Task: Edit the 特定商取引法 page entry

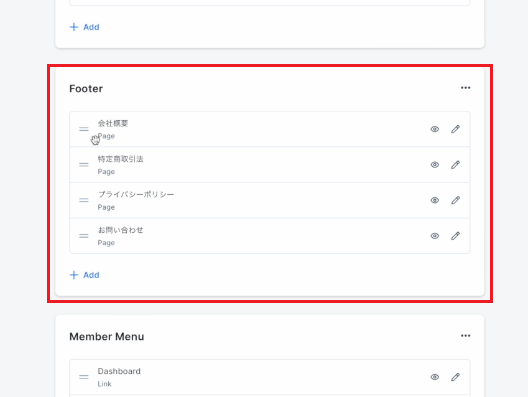Action: [x=455, y=165]
